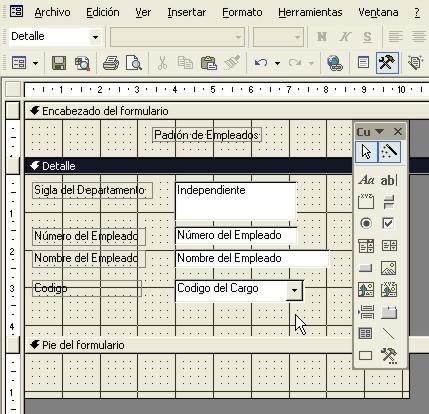429x414 pixels.
Task: Choose the Check Box tool in toolbox
Action: tap(388, 223)
